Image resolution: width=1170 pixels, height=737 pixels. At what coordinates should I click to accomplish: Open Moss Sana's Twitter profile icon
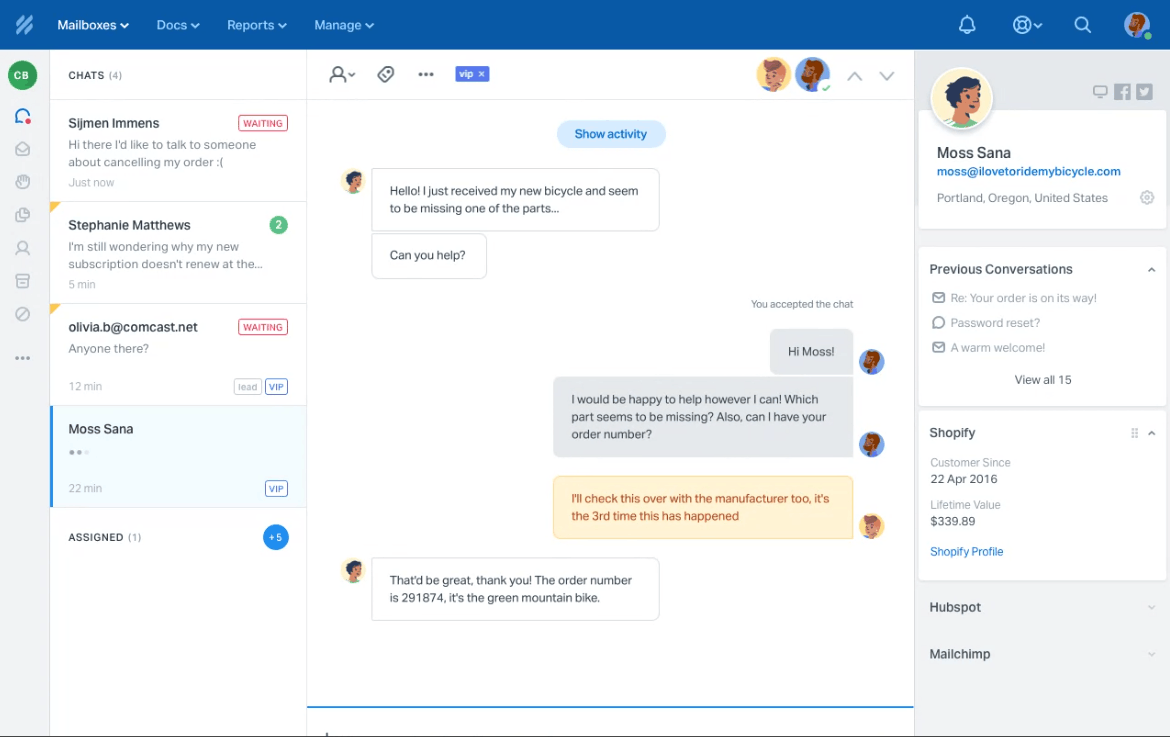[1145, 92]
